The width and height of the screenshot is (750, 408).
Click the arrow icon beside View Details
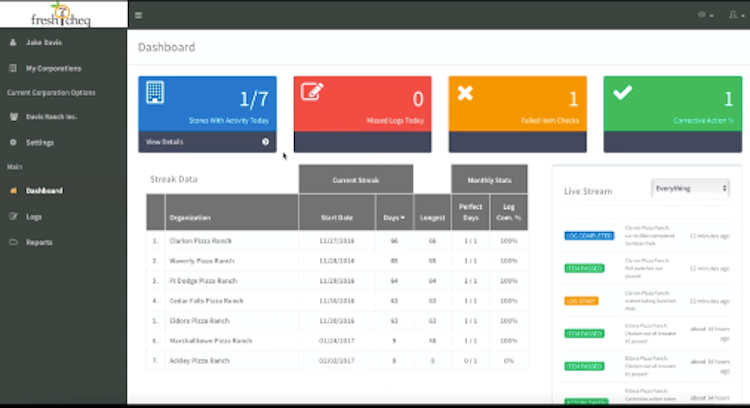265,142
